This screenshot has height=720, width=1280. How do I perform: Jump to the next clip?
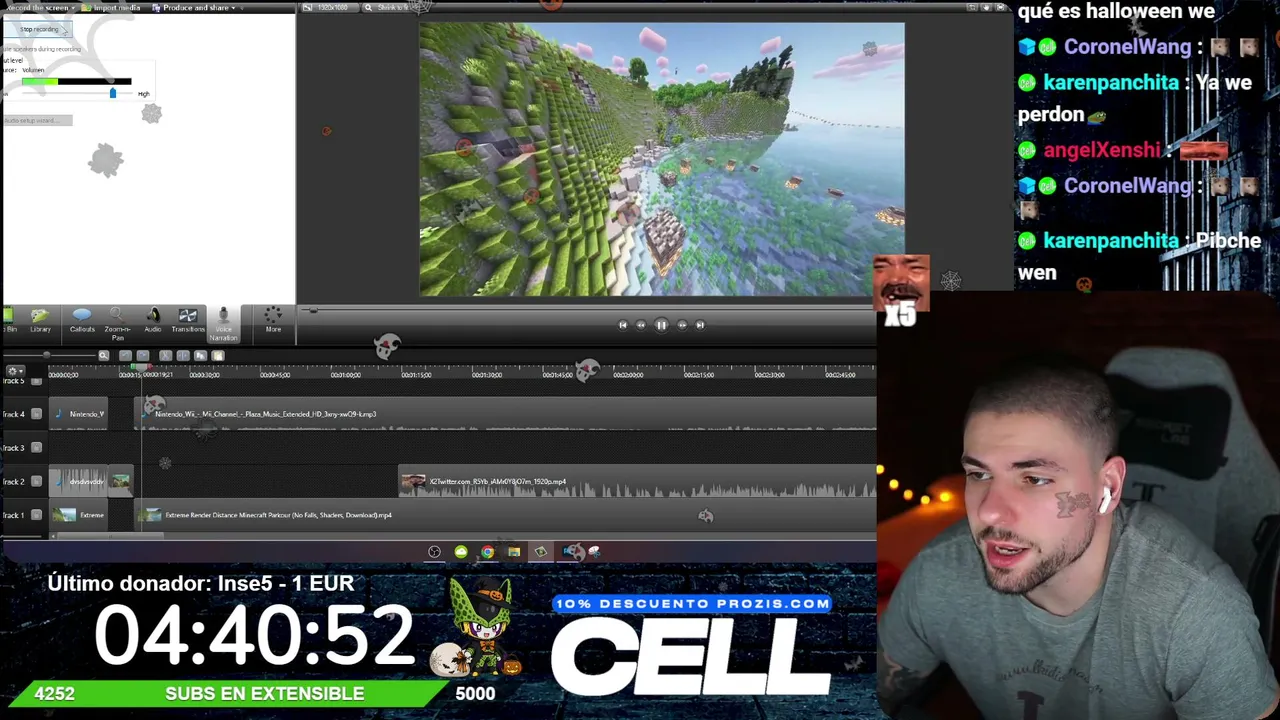tap(700, 325)
